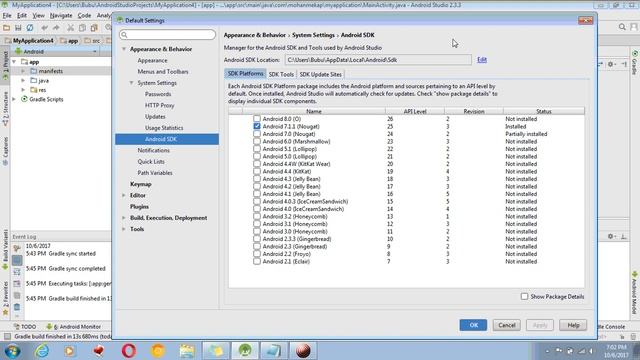Click the trash clear icon in Event Log
Viewport: 640px width, 360px height.
17,307
